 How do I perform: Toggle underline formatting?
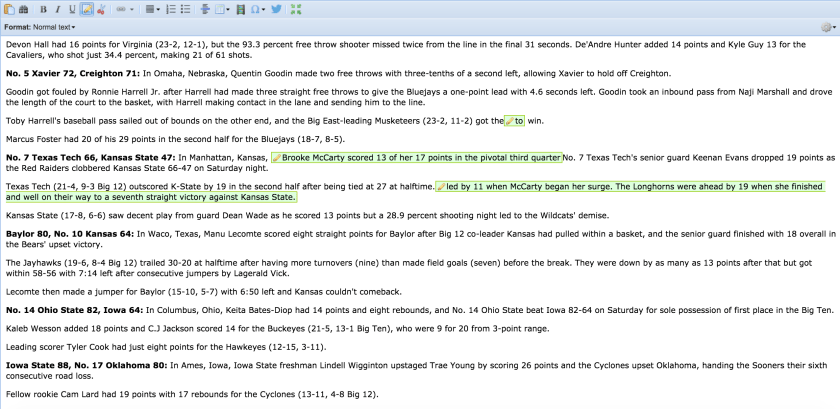pyautogui.click(x=72, y=9)
